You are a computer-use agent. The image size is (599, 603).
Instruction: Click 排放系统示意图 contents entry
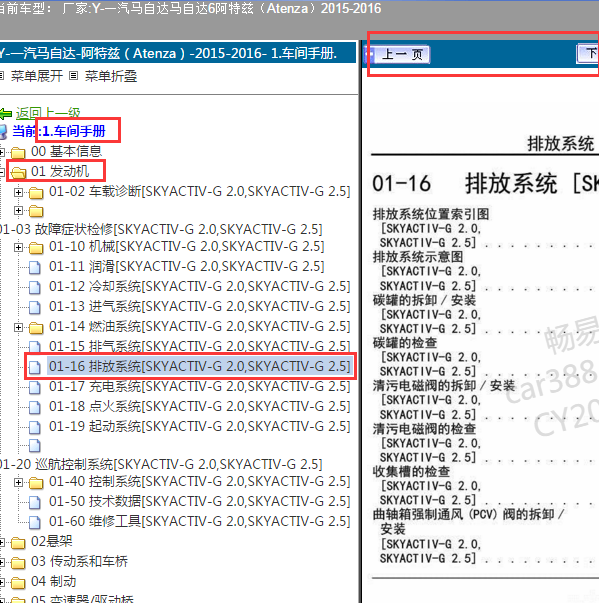tap(418, 257)
